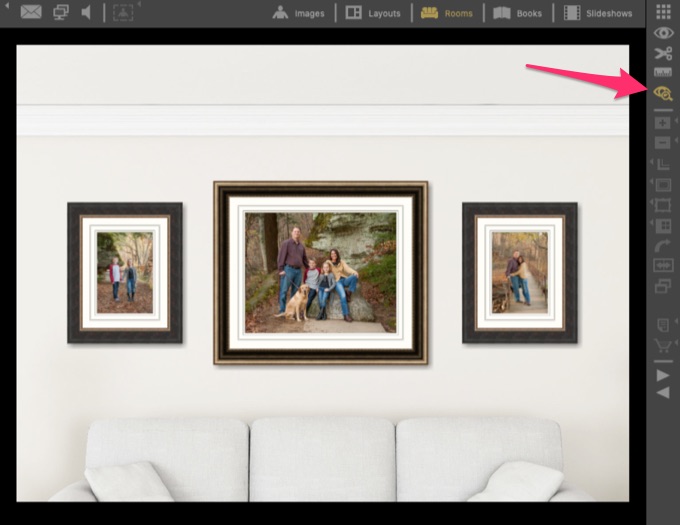Viewport: 680px width, 525px height.
Task: Select the right framed couple photo
Action: click(519, 272)
